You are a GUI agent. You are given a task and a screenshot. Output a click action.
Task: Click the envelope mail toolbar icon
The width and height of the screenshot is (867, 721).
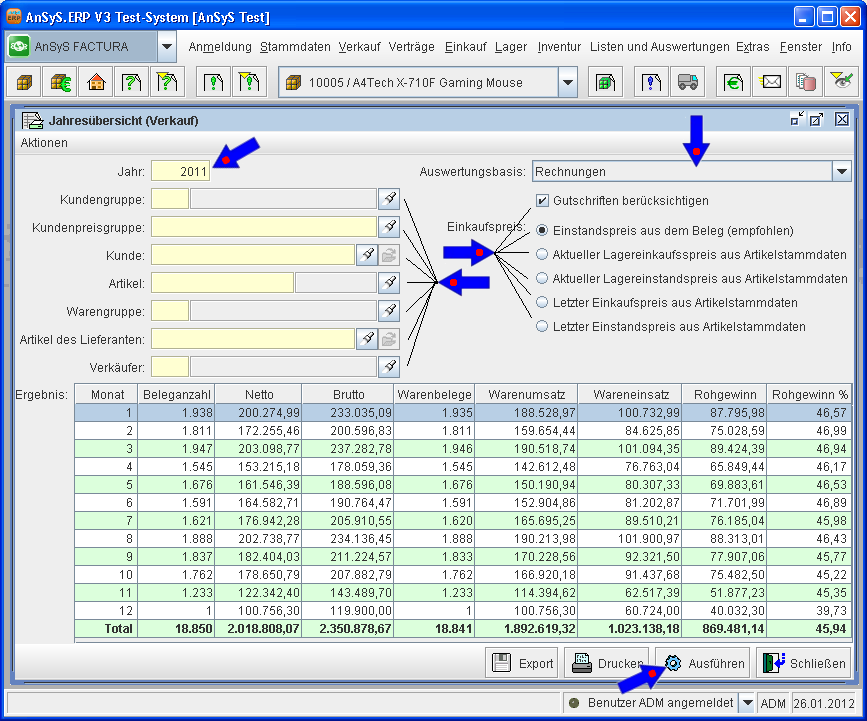pos(771,83)
